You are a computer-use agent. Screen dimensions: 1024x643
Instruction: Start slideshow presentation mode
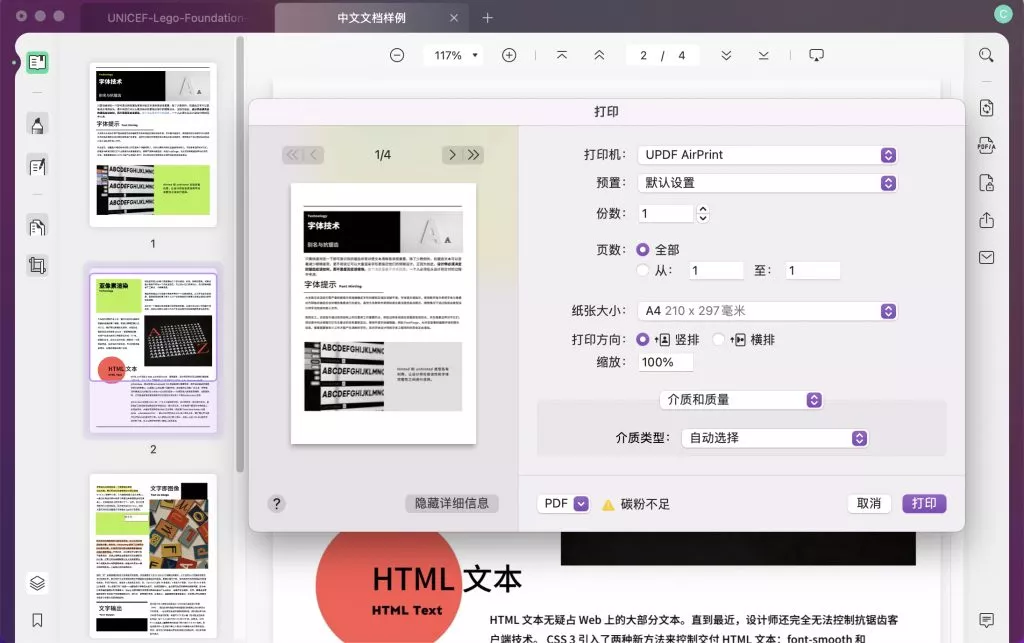tap(816, 55)
